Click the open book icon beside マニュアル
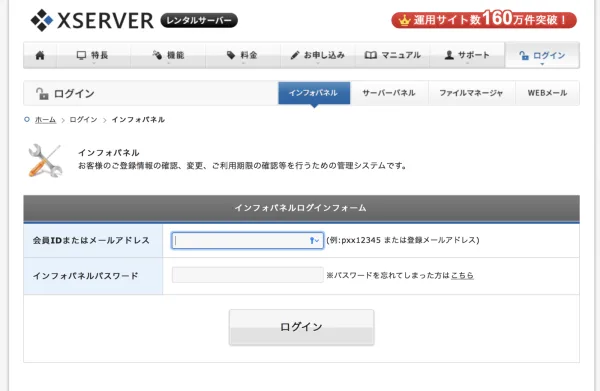This screenshot has width=600, height=391. (370, 55)
